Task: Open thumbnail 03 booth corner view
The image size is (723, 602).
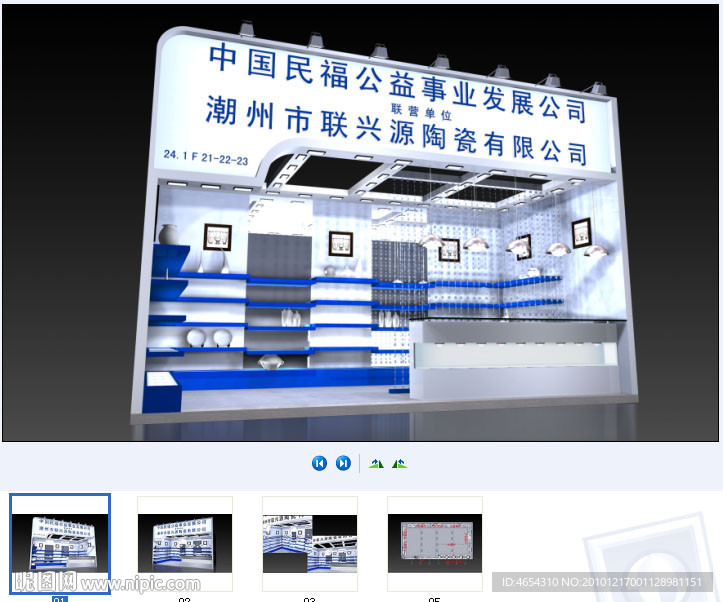Action: pos(310,543)
